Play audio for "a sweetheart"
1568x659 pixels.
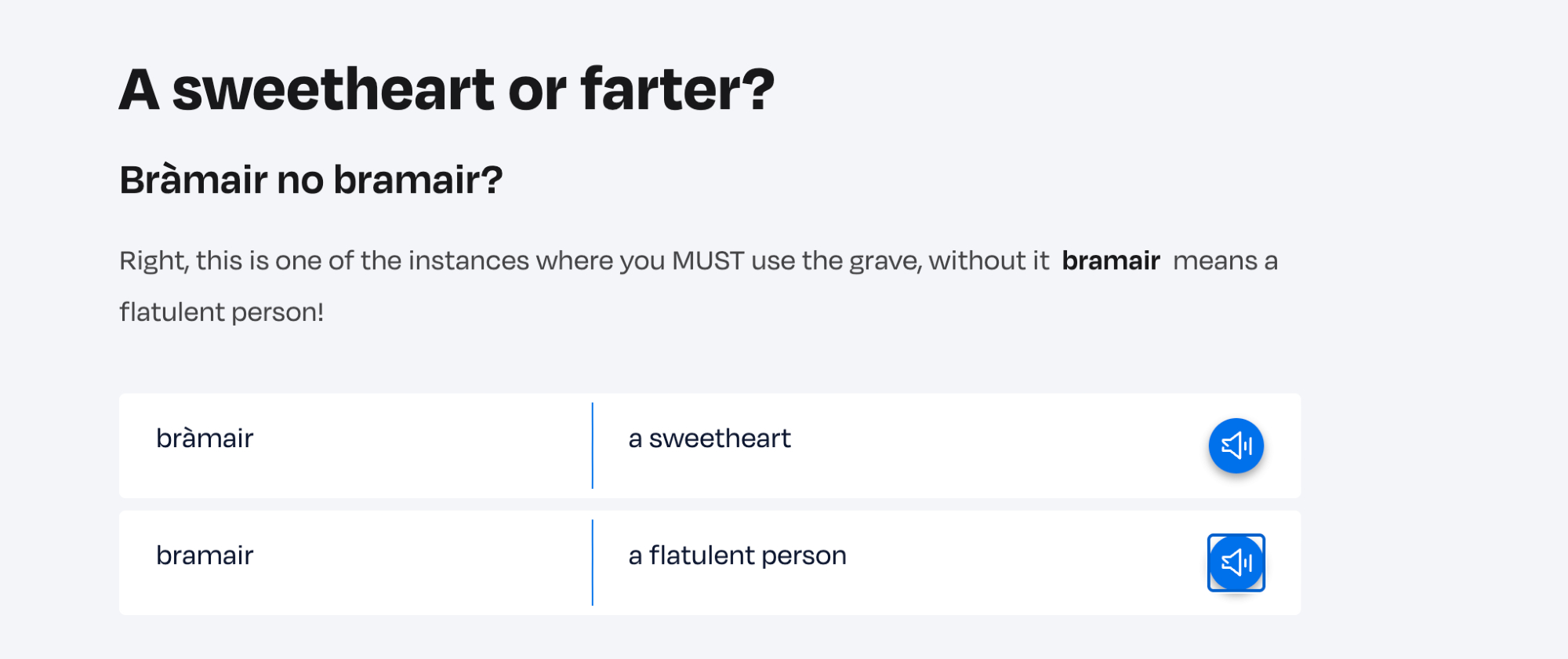pyautogui.click(x=1236, y=446)
